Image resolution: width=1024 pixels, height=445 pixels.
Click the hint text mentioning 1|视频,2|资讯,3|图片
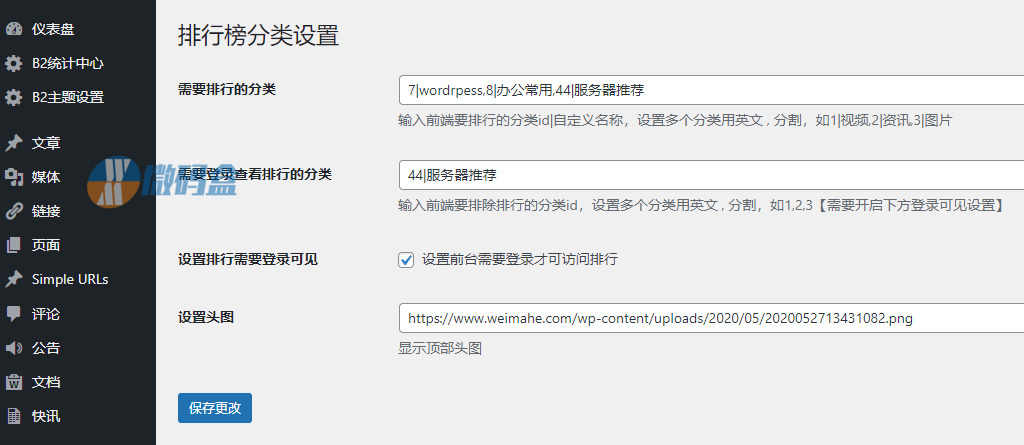(675, 120)
